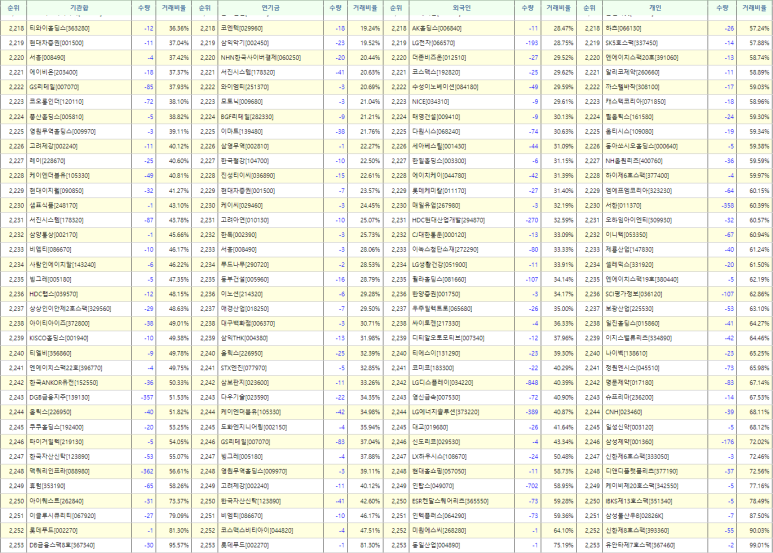Screen dimensions: 773x553
Task: Open LX하우시스[108670] stock
Action: point(439,457)
